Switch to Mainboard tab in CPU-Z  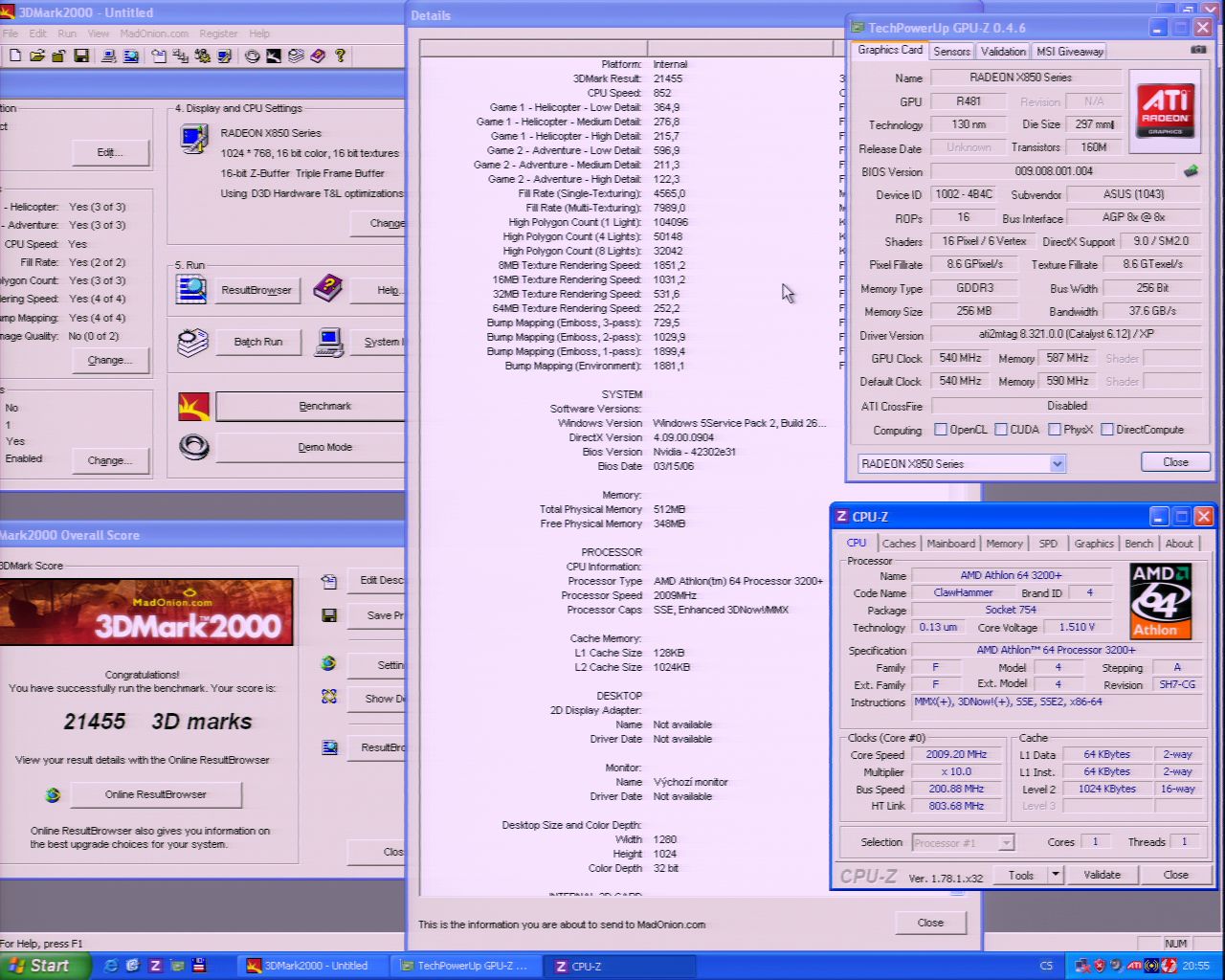tap(951, 544)
